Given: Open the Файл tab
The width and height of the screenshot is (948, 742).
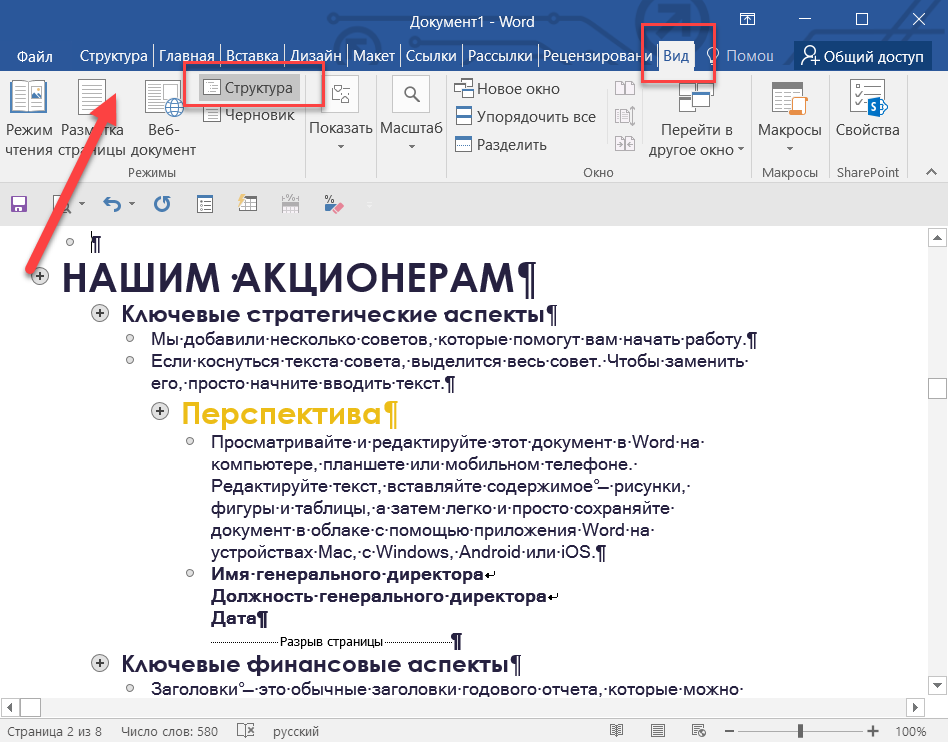Looking at the screenshot, I should 34,56.
